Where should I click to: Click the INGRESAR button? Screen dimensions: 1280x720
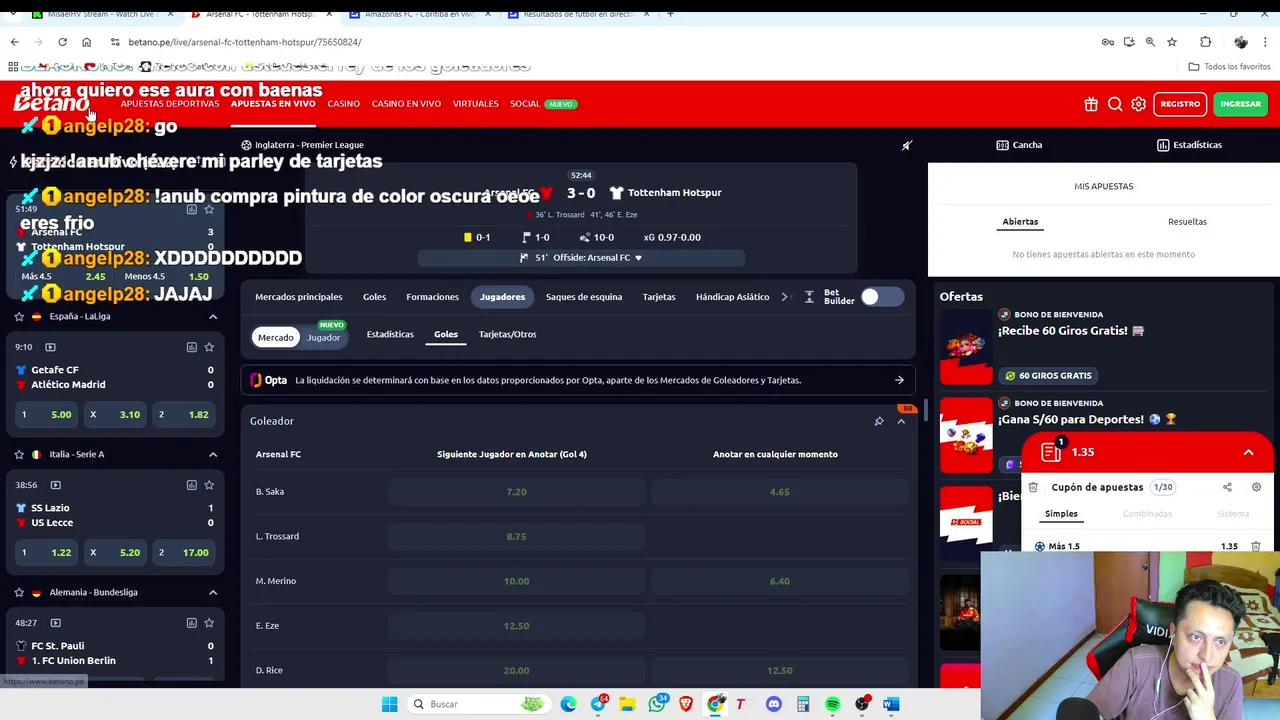(1240, 104)
